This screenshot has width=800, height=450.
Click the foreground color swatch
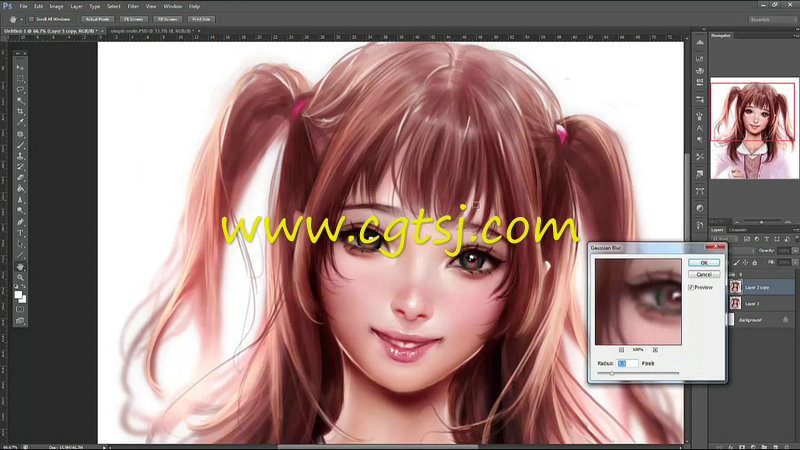[x=18, y=294]
